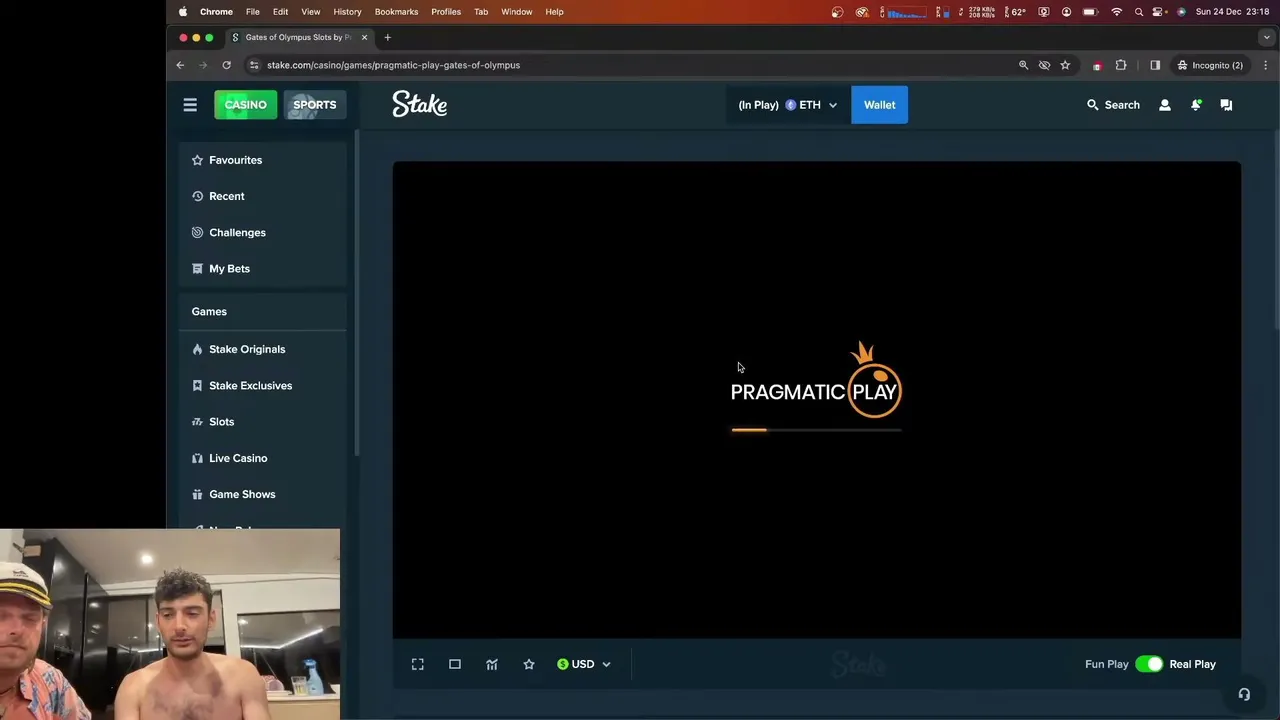Open live stats chart icon

click(x=492, y=664)
